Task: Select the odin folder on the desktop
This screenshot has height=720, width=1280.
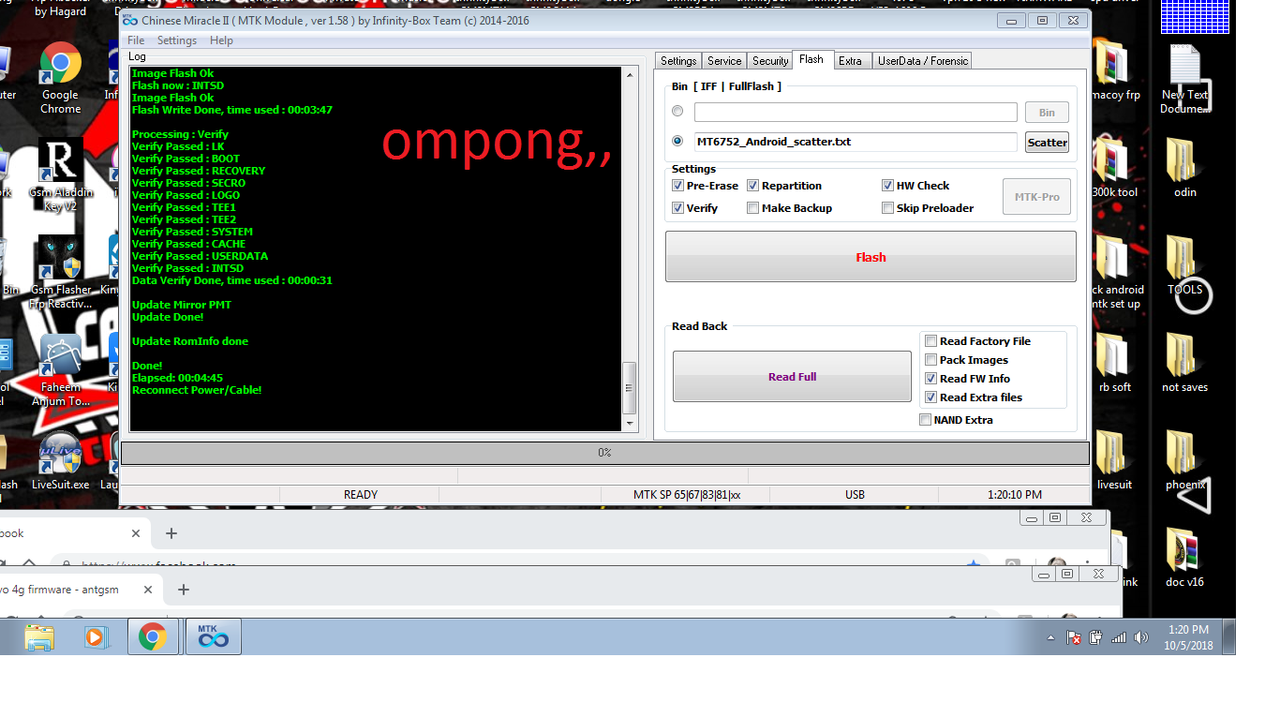Action: click(x=1185, y=167)
